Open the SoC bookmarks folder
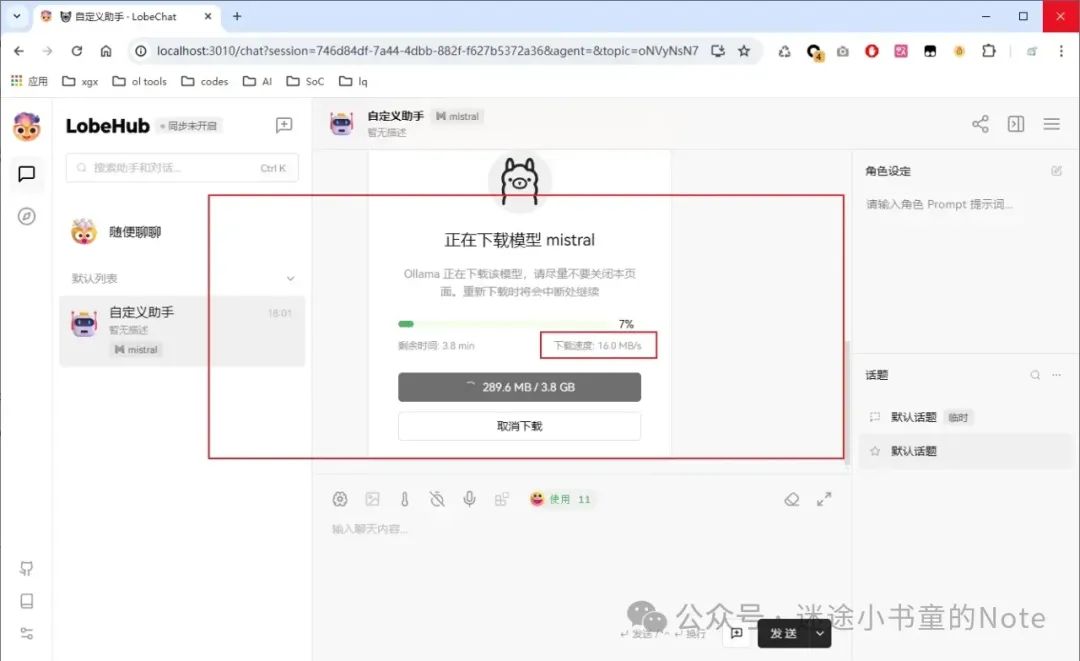 click(305, 81)
